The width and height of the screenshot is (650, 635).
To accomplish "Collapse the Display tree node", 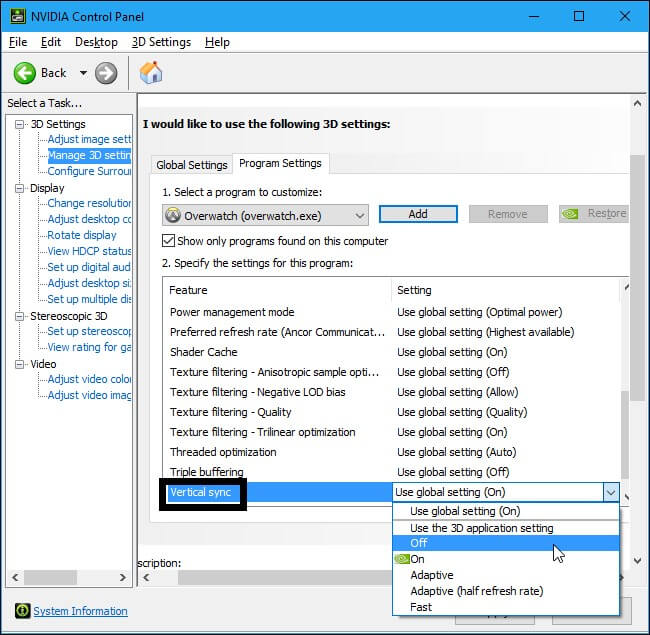I will [x=19, y=189].
